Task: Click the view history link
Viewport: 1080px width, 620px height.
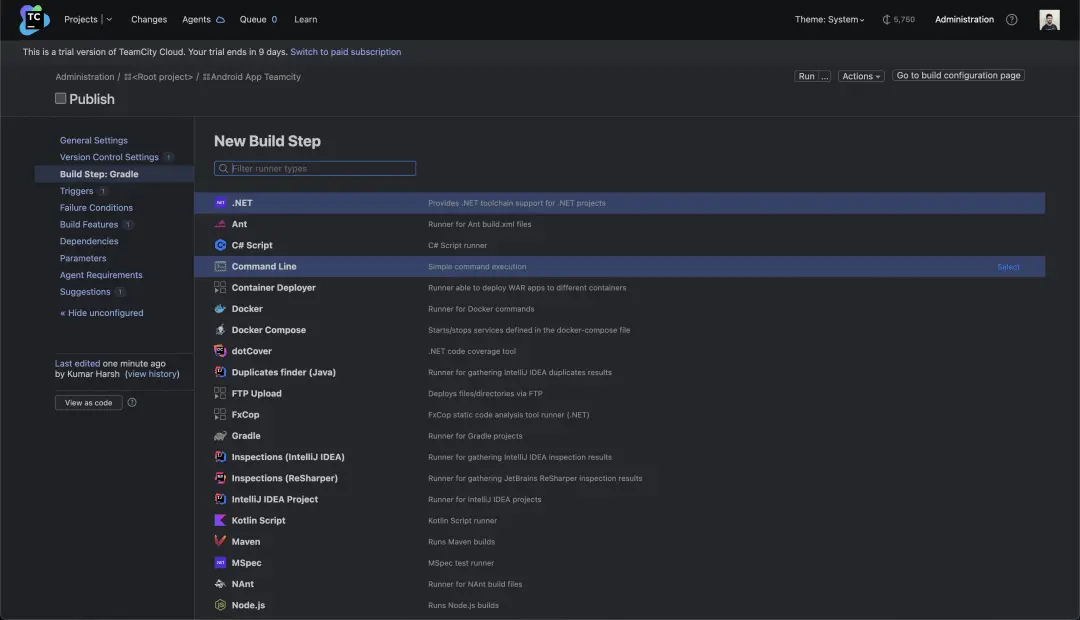Action: pyautogui.click(x=152, y=374)
